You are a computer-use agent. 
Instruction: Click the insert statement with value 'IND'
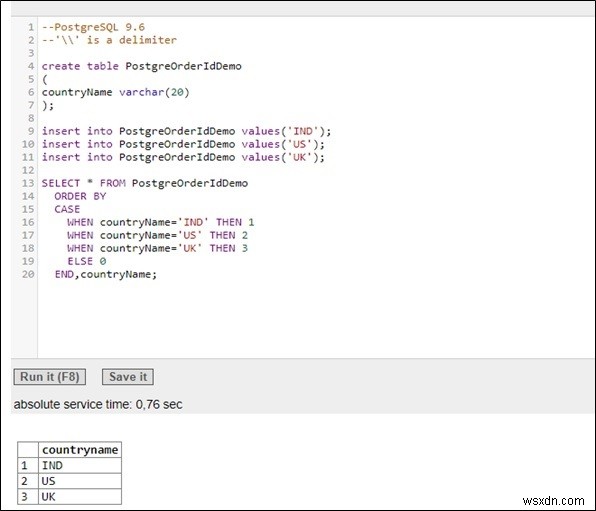click(x=186, y=131)
